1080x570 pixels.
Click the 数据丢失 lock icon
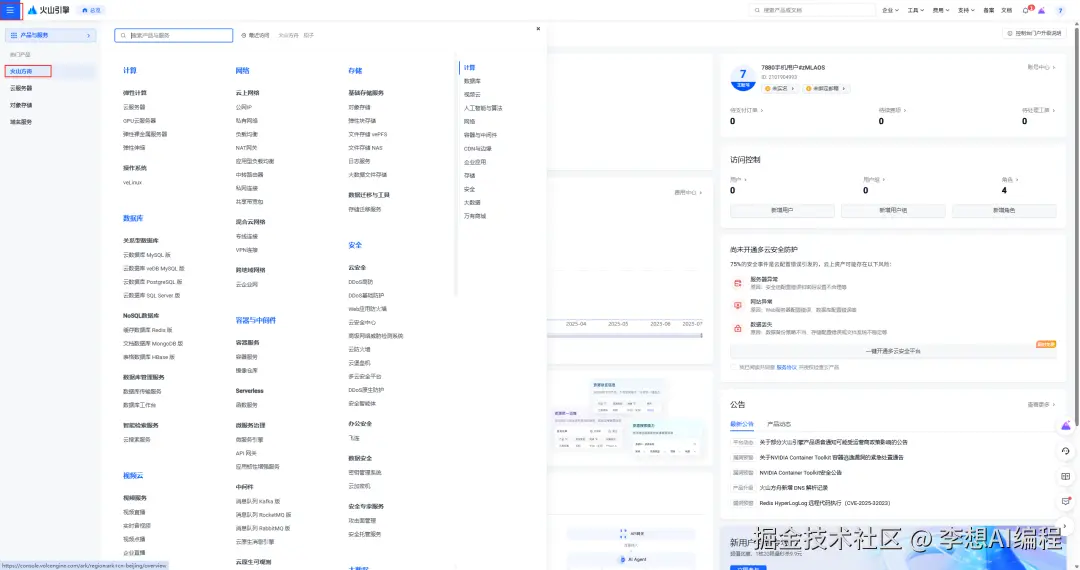point(738,328)
